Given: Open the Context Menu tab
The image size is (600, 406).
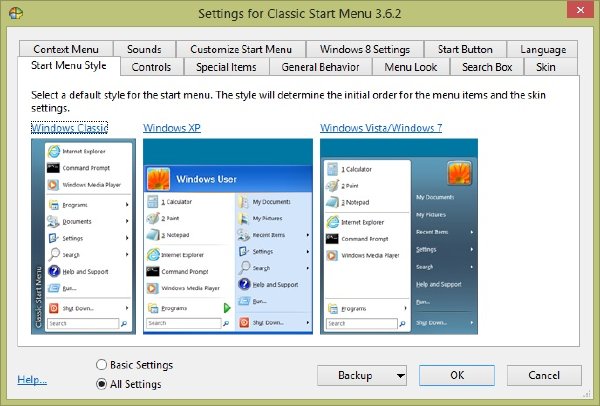Looking at the screenshot, I should tap(66, 49).
